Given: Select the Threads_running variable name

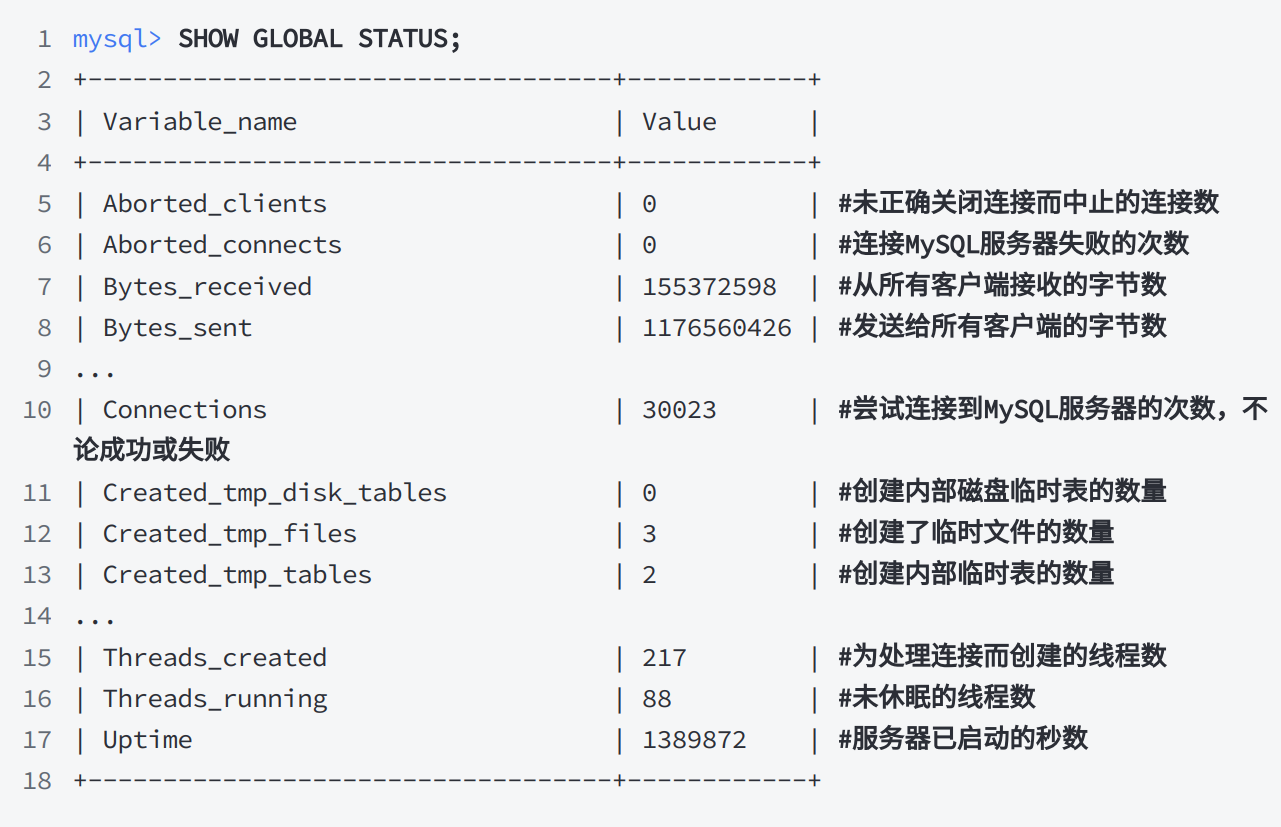Looking at the screenshot, I should [x=215, y=699].
